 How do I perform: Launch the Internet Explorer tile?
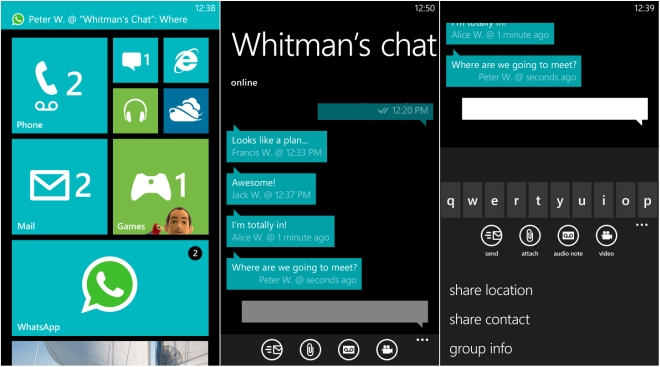(x=186, y=60)
